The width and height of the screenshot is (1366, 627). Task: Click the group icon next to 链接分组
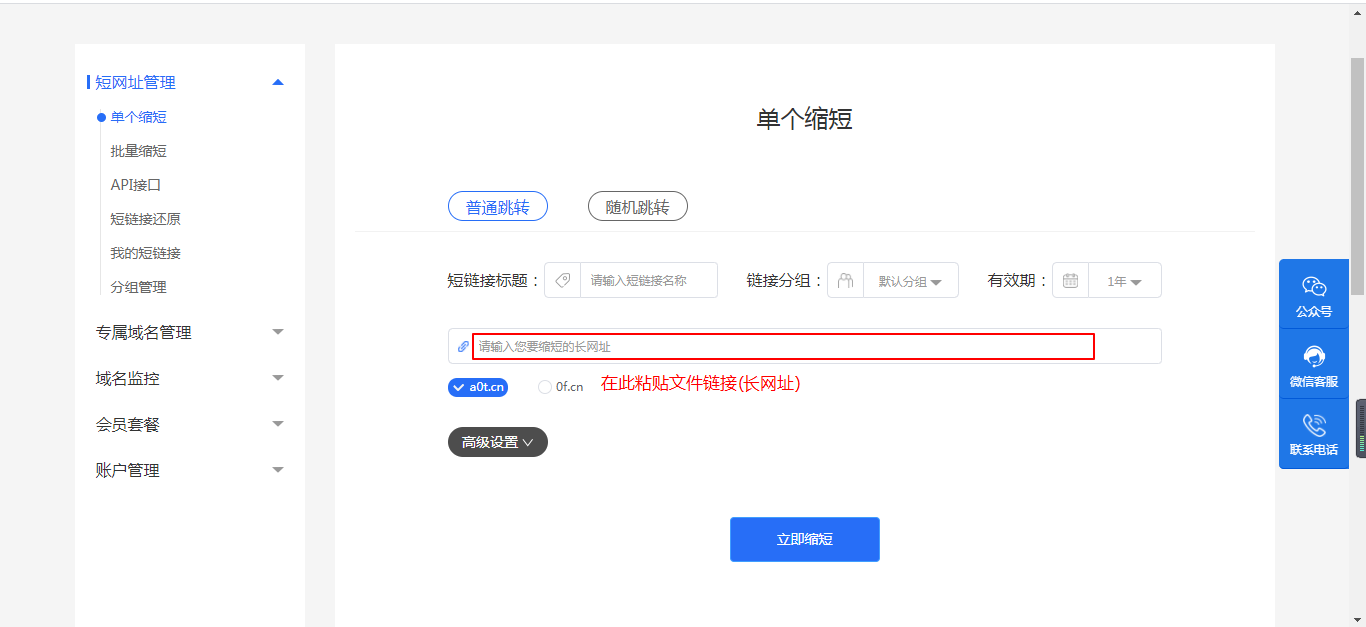(x=845, y=280)
